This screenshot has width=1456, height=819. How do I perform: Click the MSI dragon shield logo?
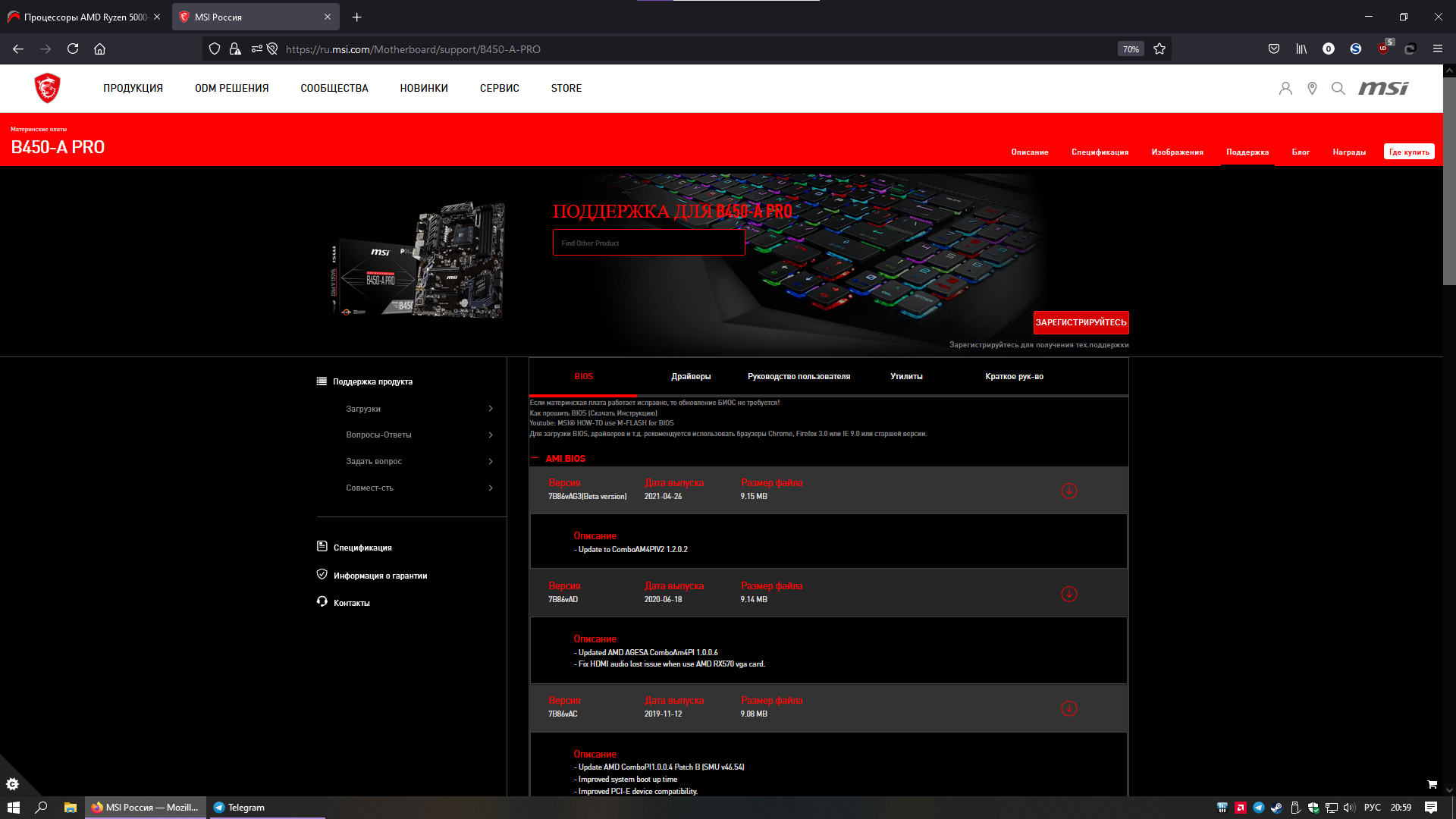pyautogui.click(x=47, y=88)
